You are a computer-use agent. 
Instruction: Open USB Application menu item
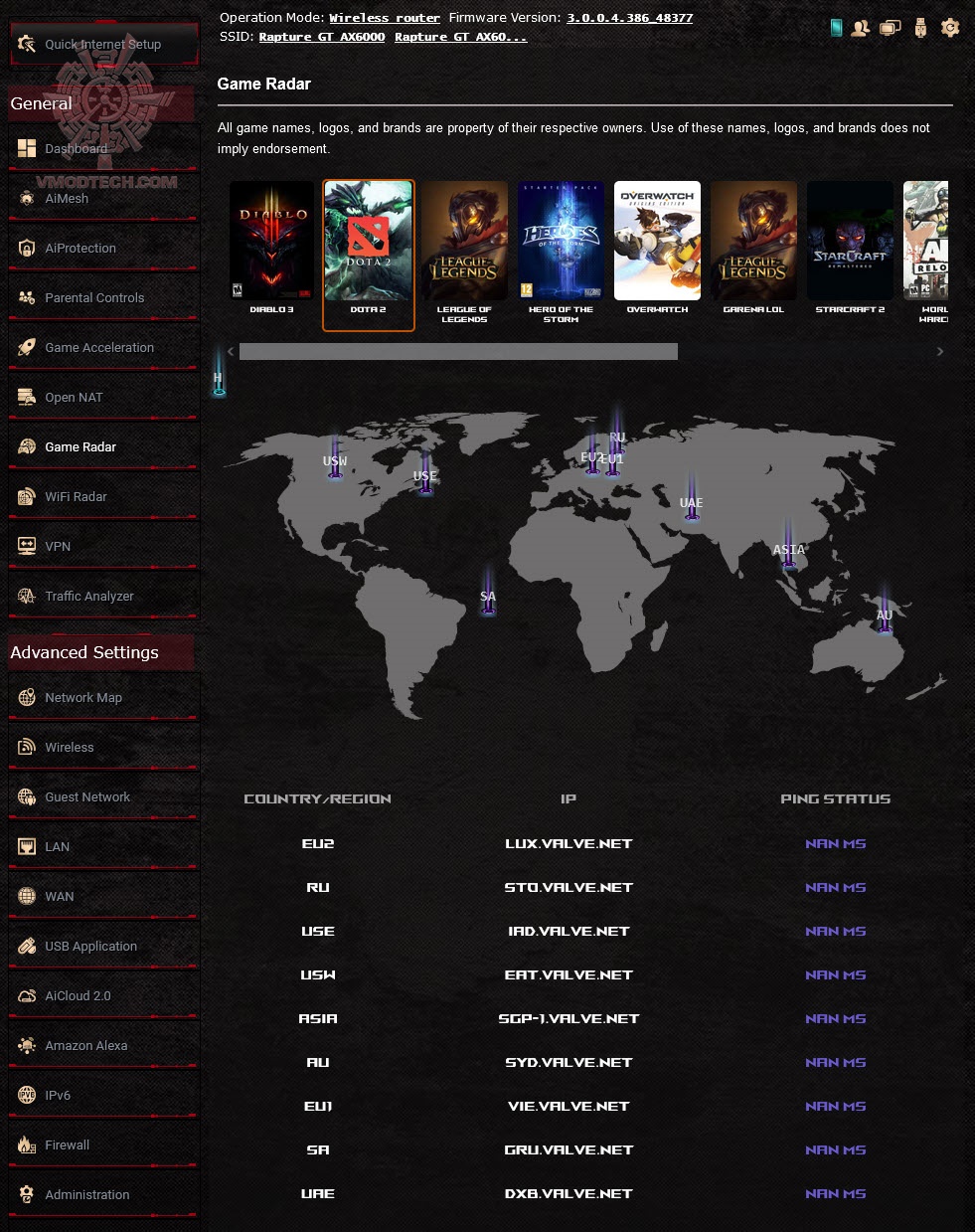[103, 947]
